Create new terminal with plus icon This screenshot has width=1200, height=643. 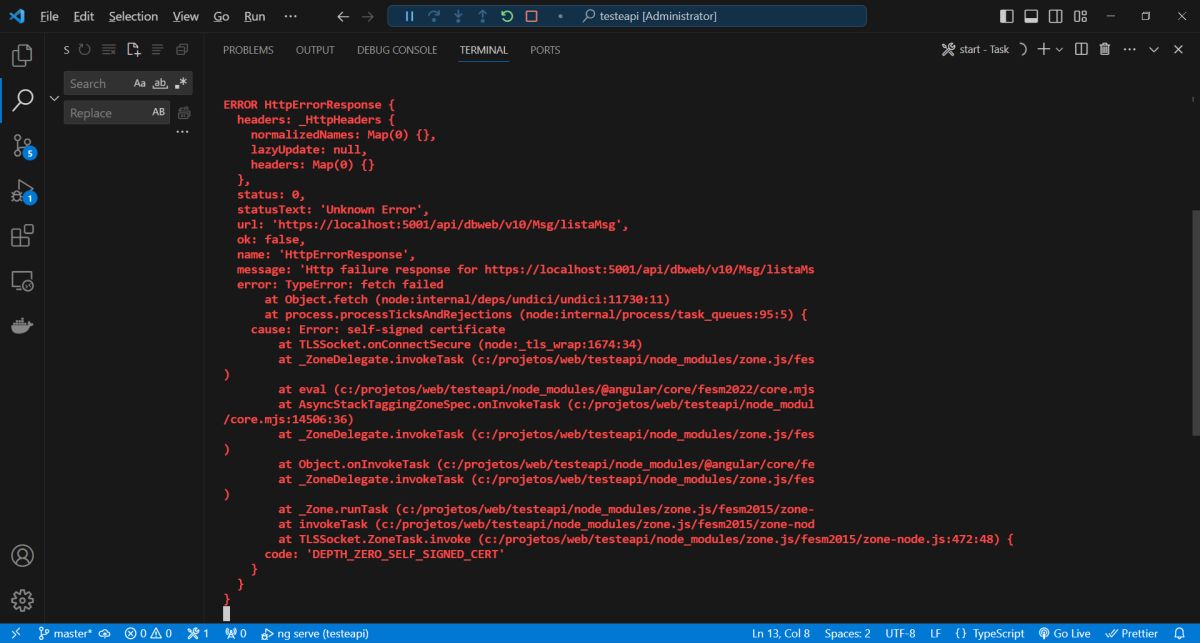point(1043,49)
